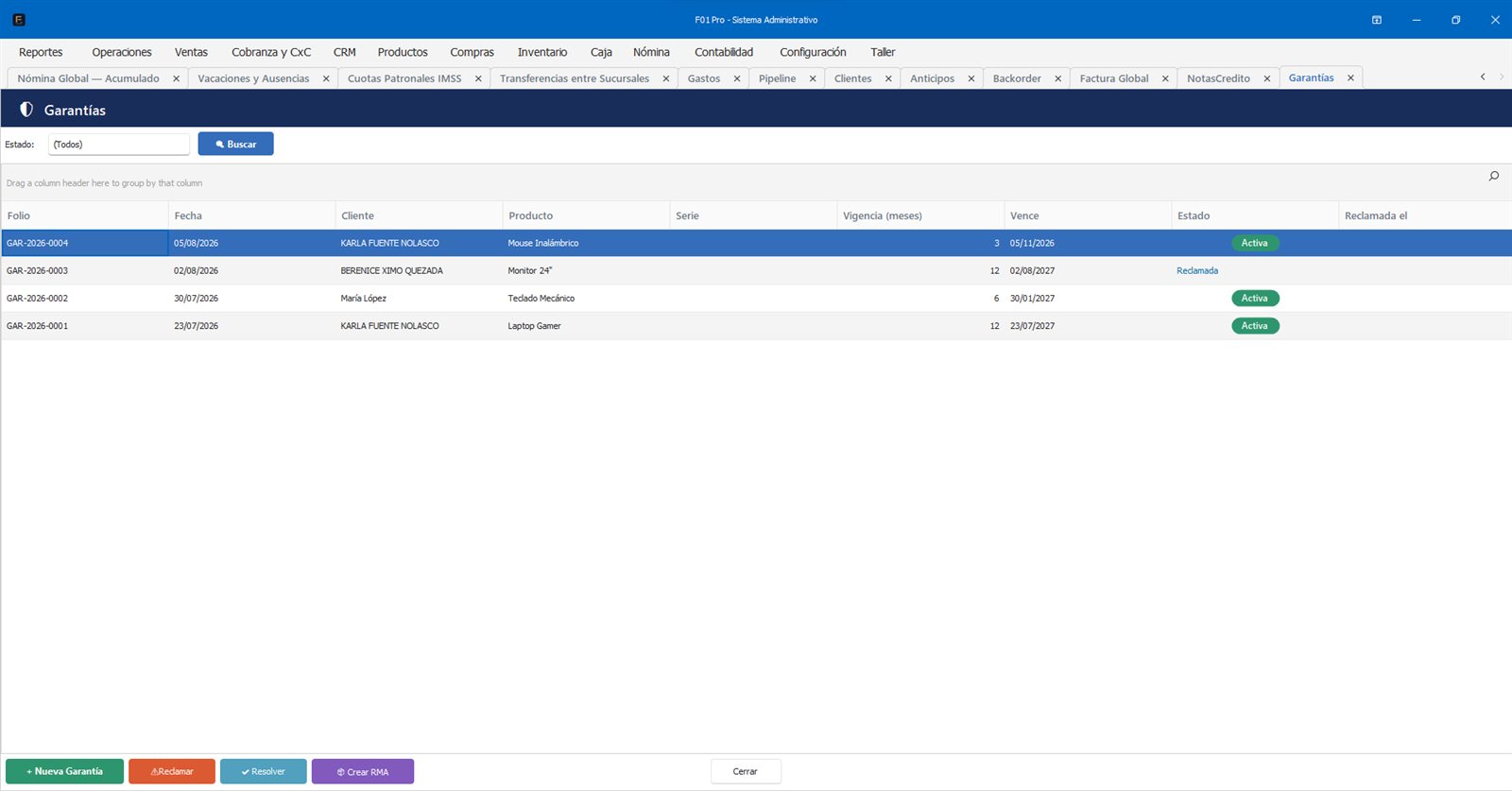The height and width of the screenshot is (791, 1512).
Task: Select row GAR-2026-0002
Action: pos(756,299)
